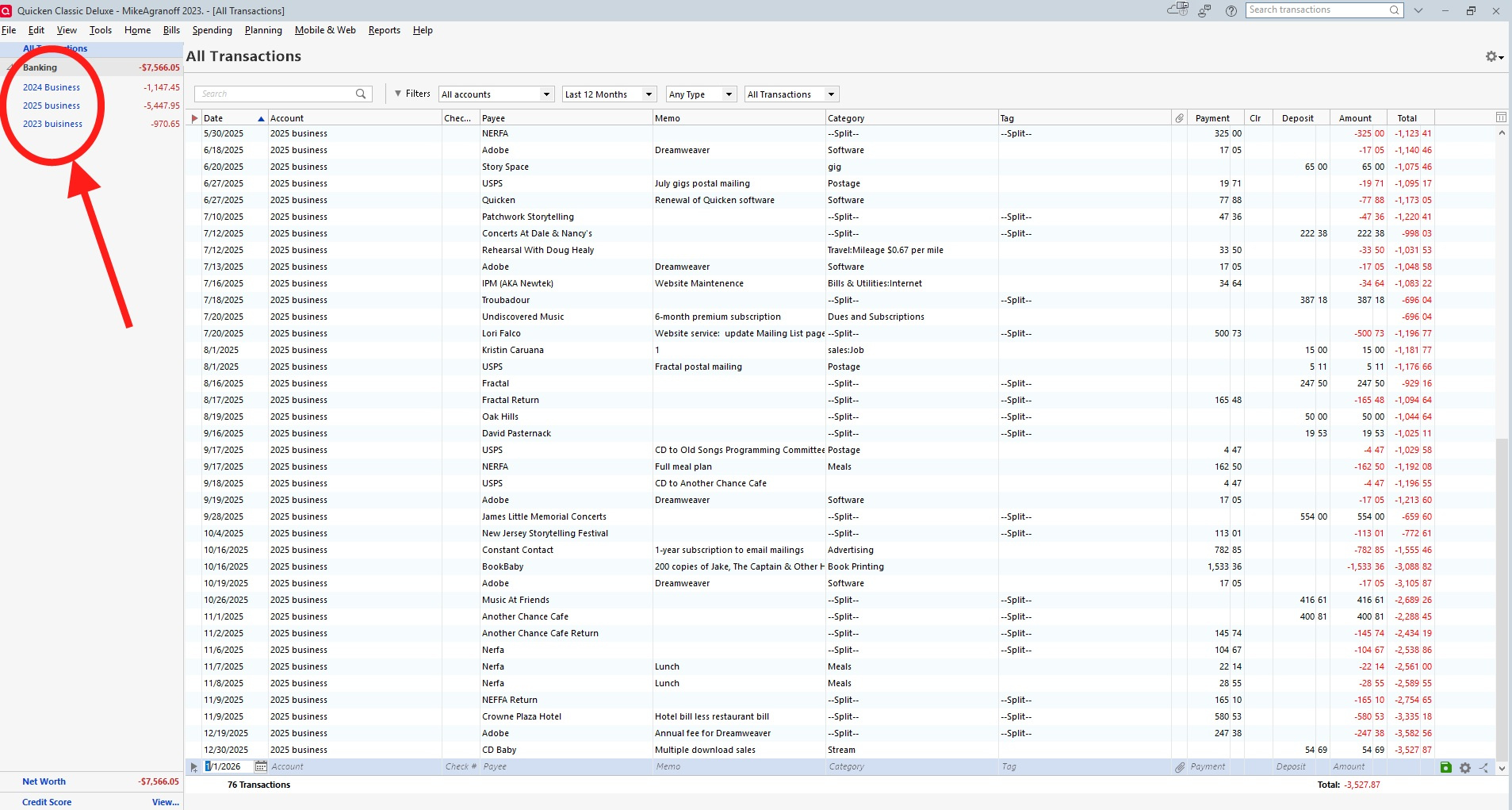Open Mobile & Web tab

point(325,30)
